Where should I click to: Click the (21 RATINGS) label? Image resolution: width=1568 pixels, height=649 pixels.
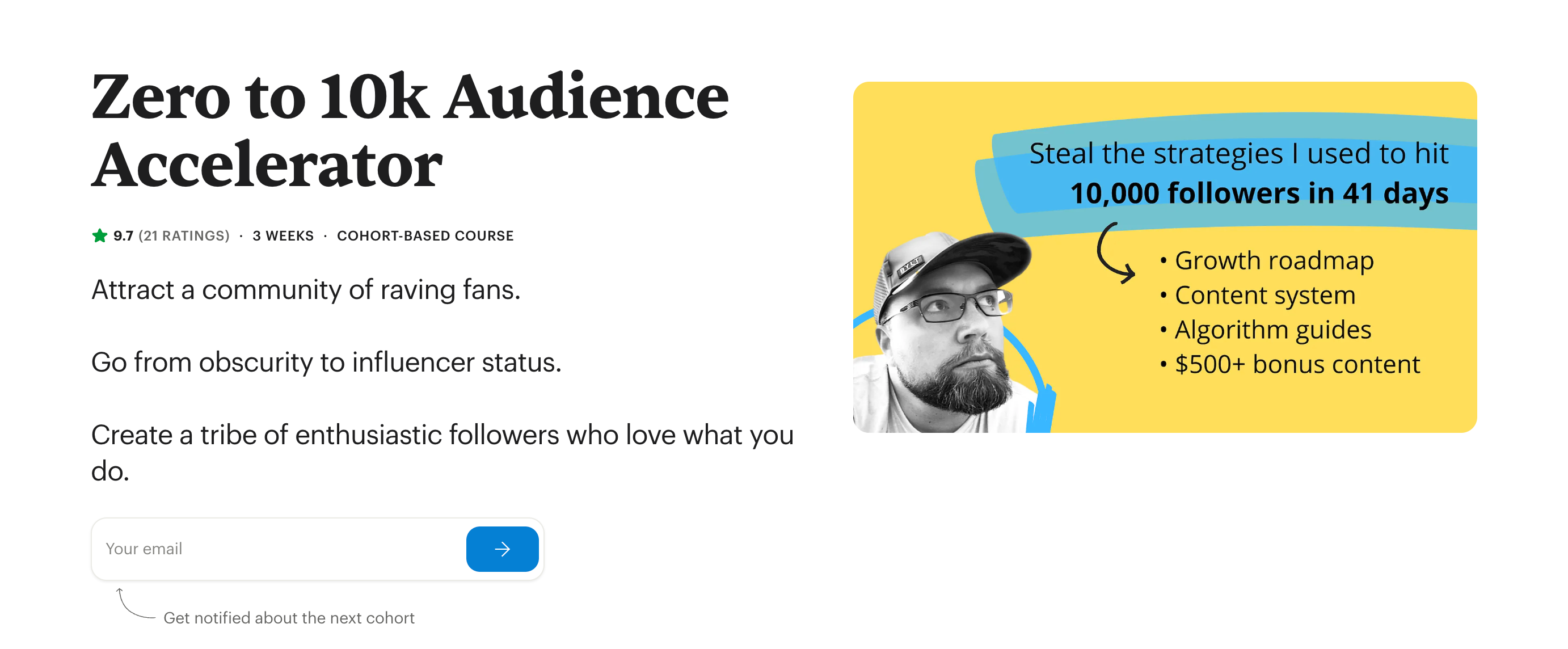click(184, 235)
